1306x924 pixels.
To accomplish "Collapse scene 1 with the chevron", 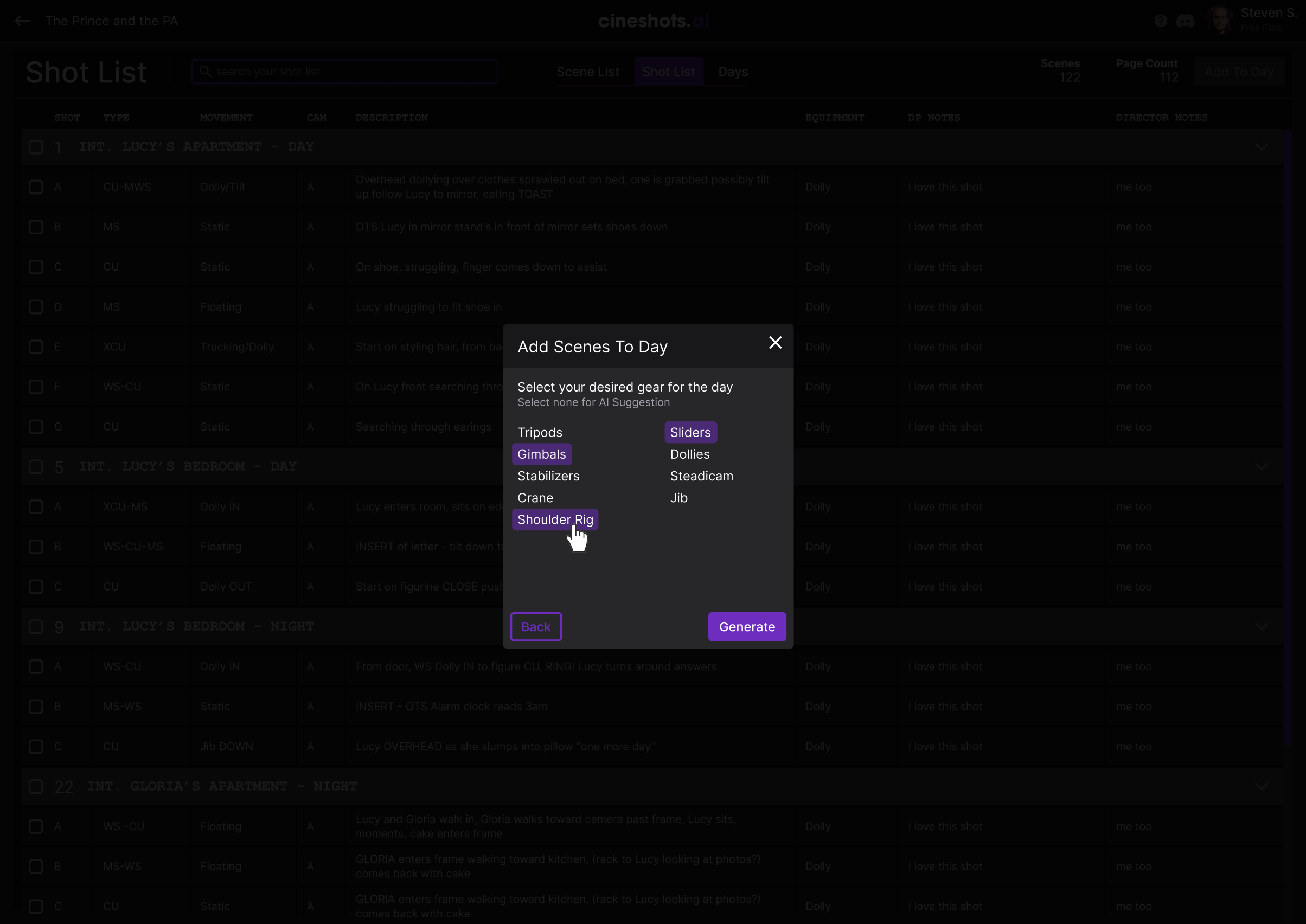I will pos(1261,147).
